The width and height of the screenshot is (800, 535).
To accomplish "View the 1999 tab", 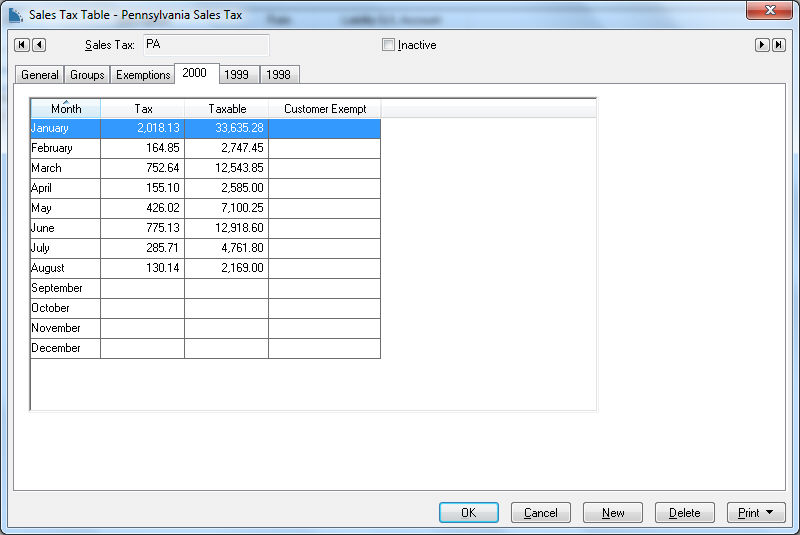I will (237, 75).
